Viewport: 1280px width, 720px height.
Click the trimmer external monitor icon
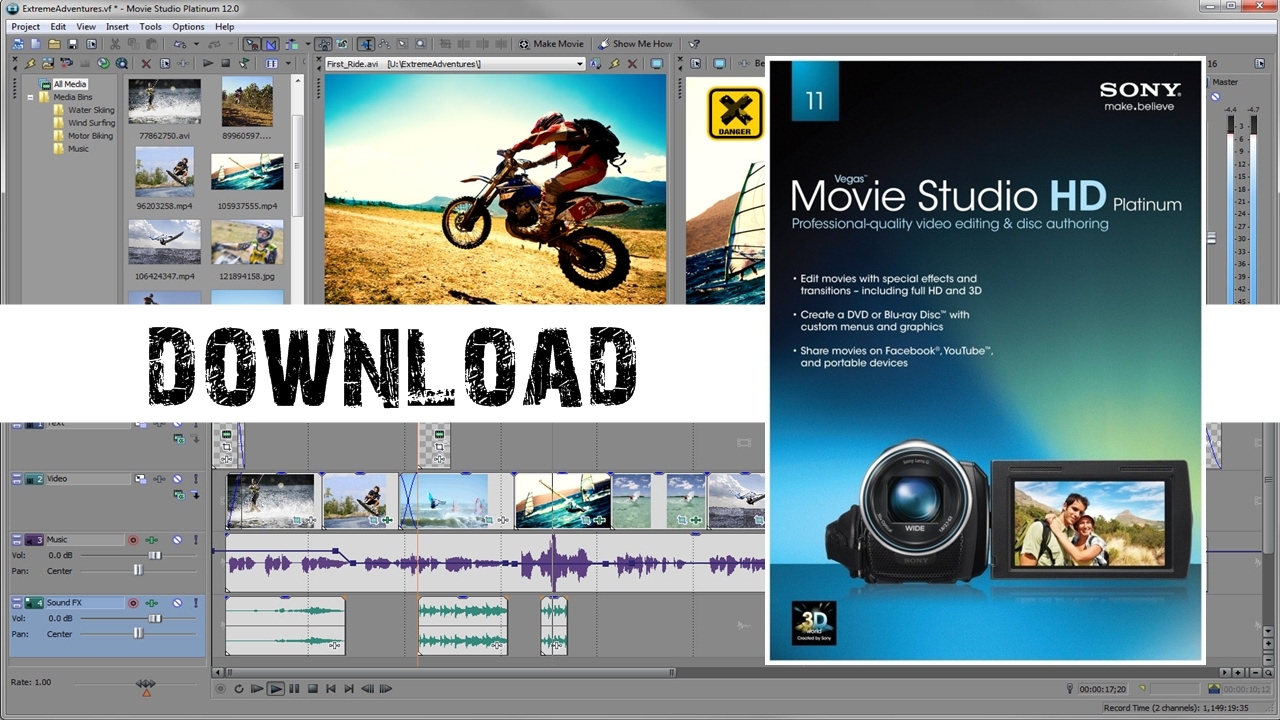(x=656, y=63)
